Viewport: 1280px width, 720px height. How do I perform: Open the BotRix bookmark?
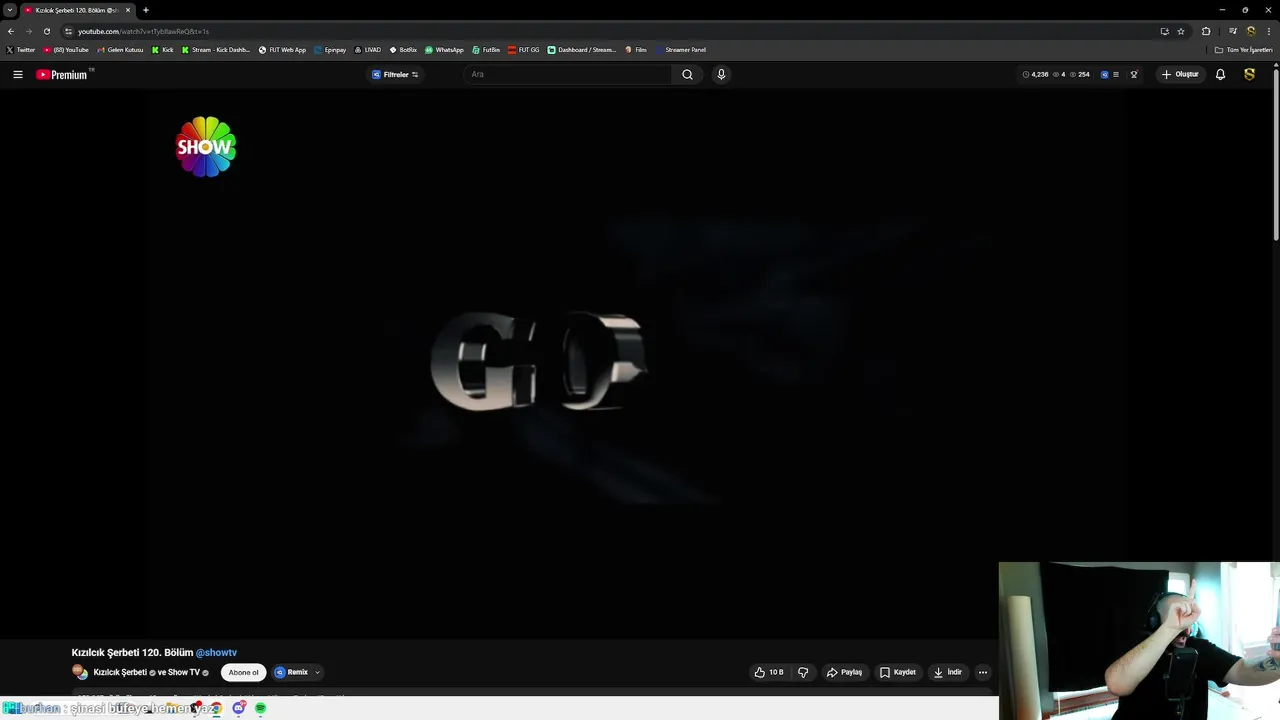coord(403,50)
